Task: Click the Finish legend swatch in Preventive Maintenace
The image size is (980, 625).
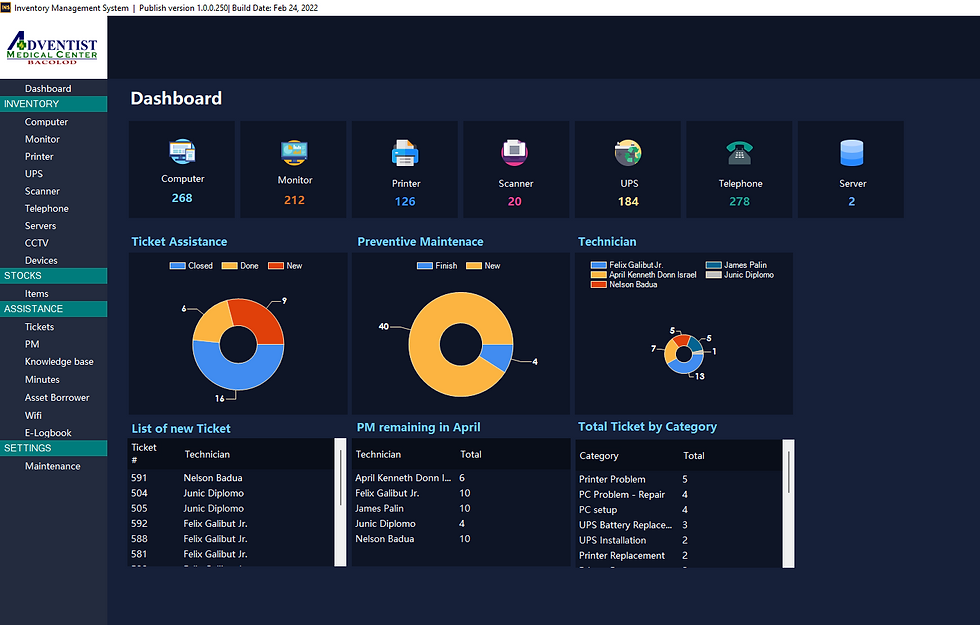Action: 425,266
